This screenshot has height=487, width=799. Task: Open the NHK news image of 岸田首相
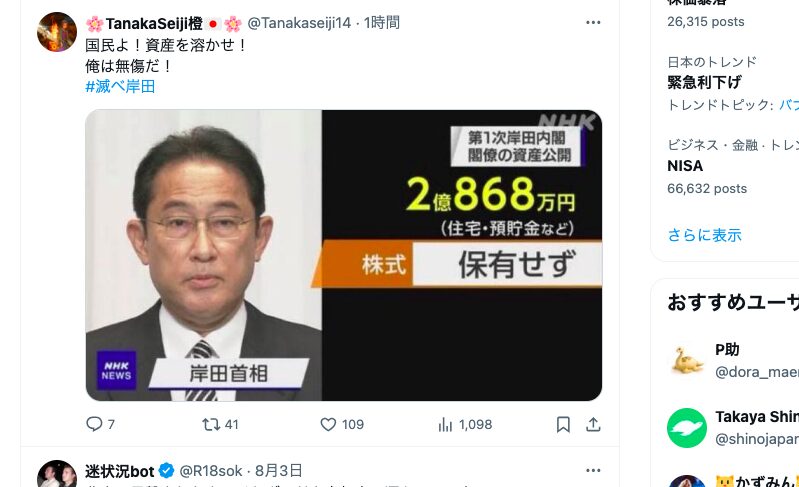point(343,255)
